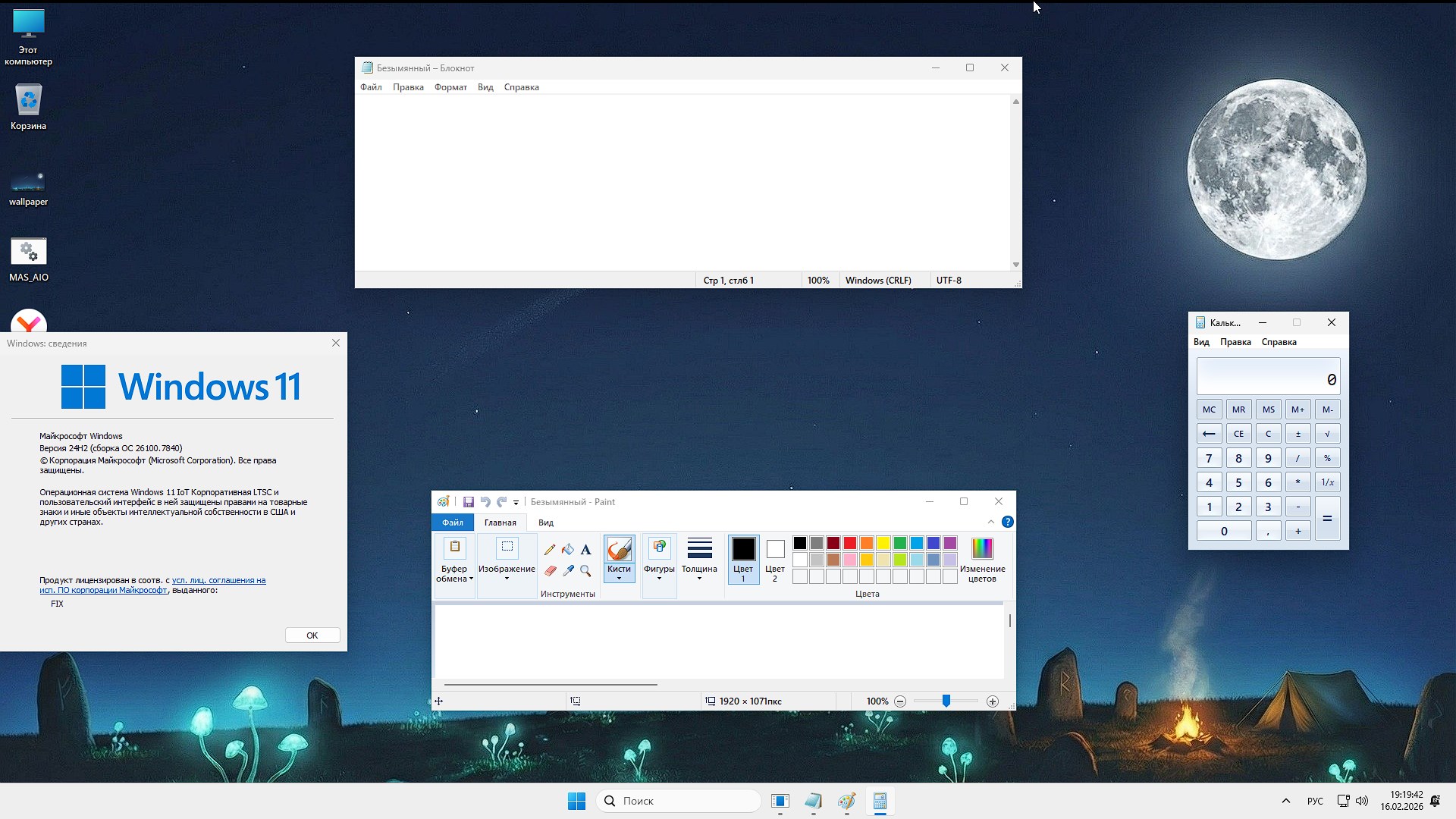The width and height of the screenshot is (1456, 819).
Task: Collapse the Paint ribbon with chevron
Action: [990, 522]
